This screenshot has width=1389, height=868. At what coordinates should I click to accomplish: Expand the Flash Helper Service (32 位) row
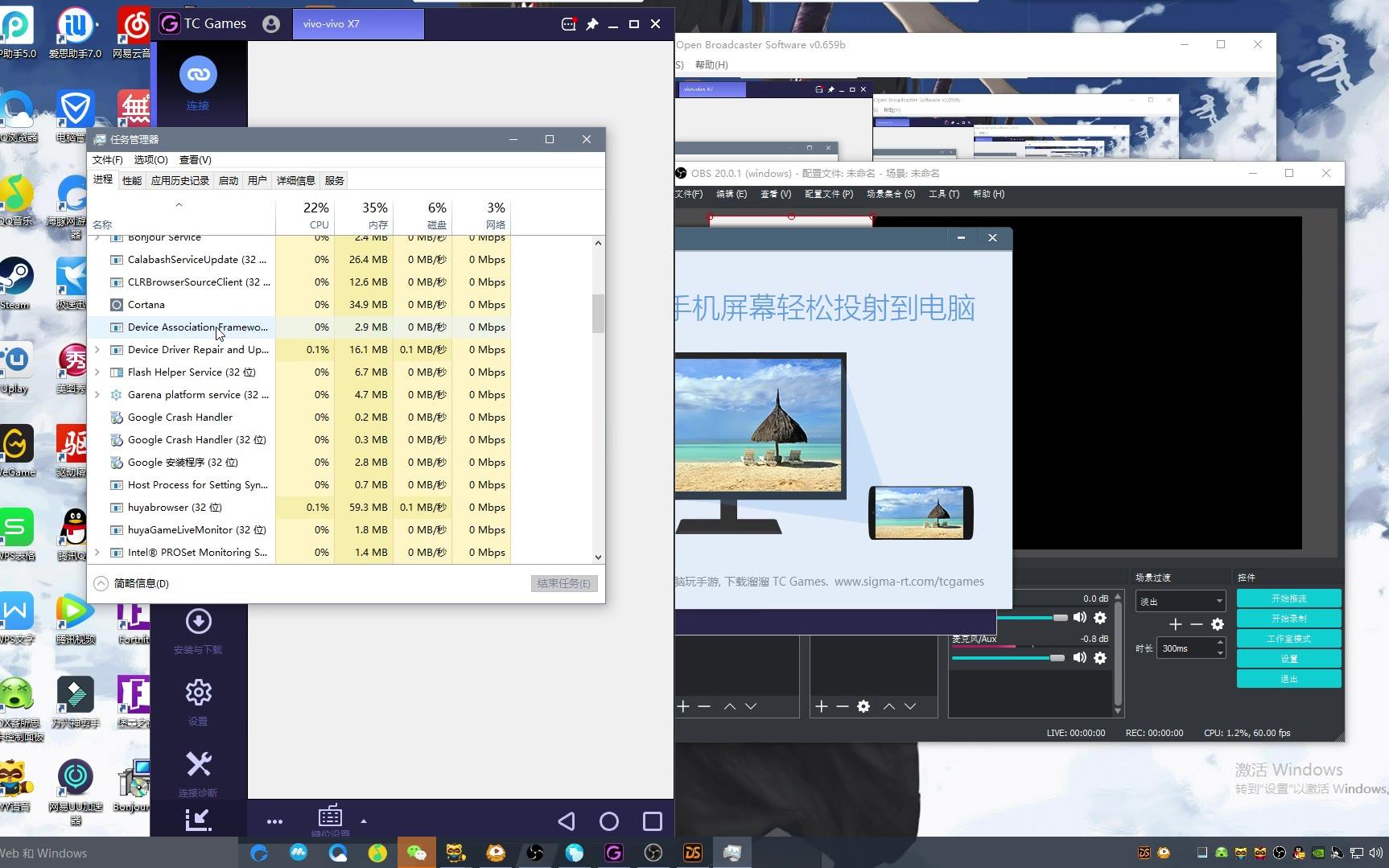coord(97,372)
